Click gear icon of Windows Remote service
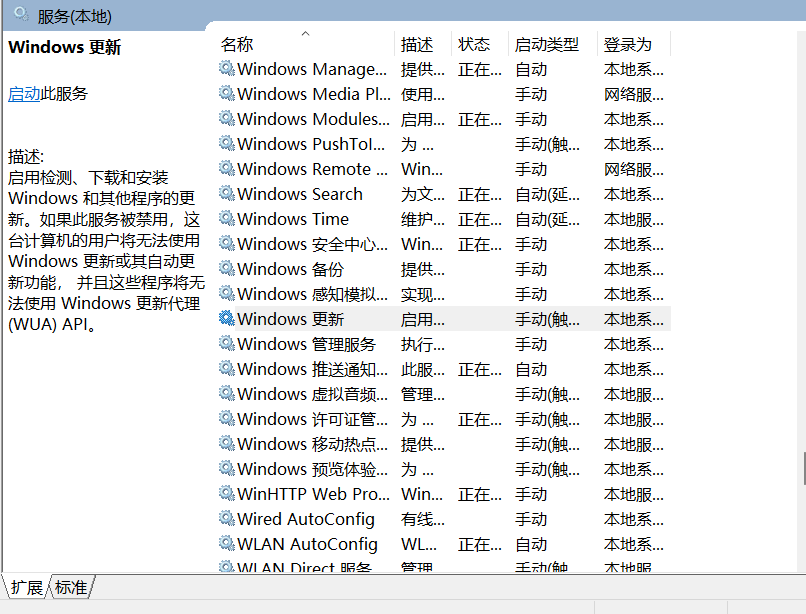The height and width of the screenshot is (614, 806). pyautogui.click(x=227, y=168)
